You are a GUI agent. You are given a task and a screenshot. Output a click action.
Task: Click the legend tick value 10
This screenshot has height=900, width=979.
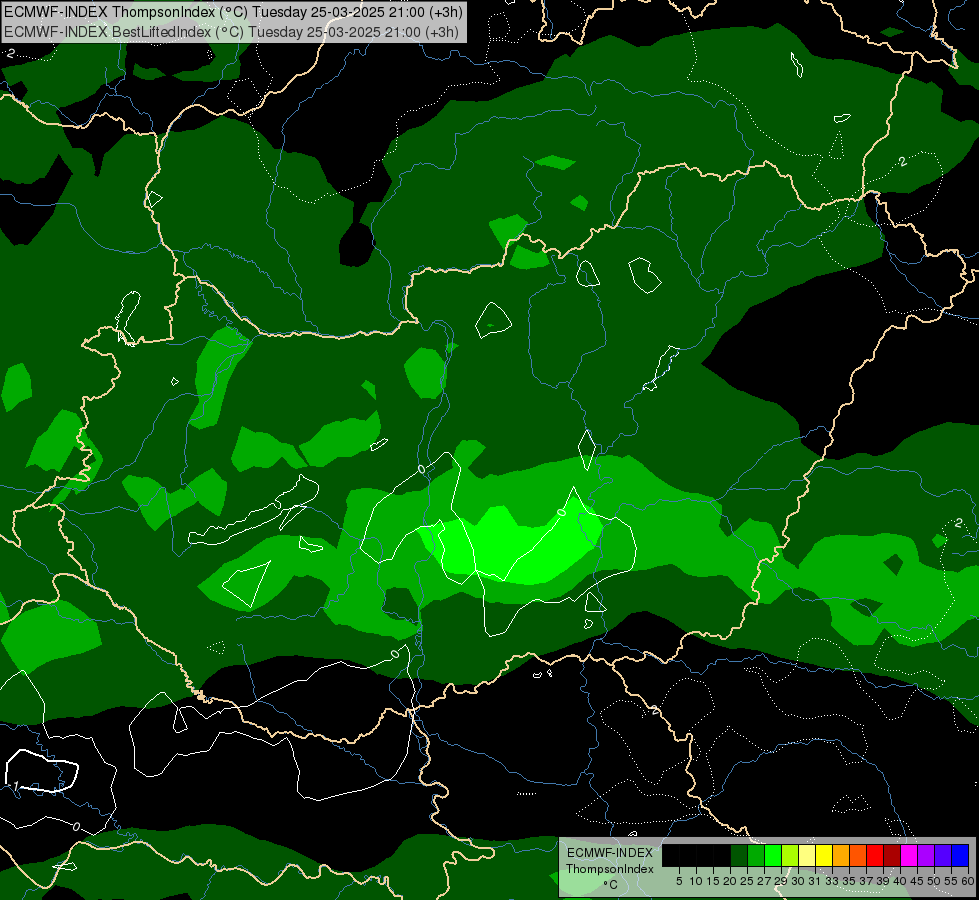pyautogui.click(x=696, y=881)
